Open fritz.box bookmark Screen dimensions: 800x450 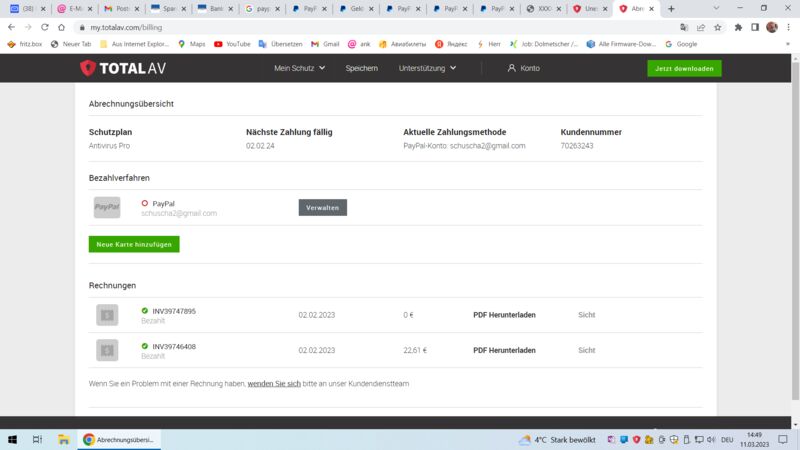24,44
